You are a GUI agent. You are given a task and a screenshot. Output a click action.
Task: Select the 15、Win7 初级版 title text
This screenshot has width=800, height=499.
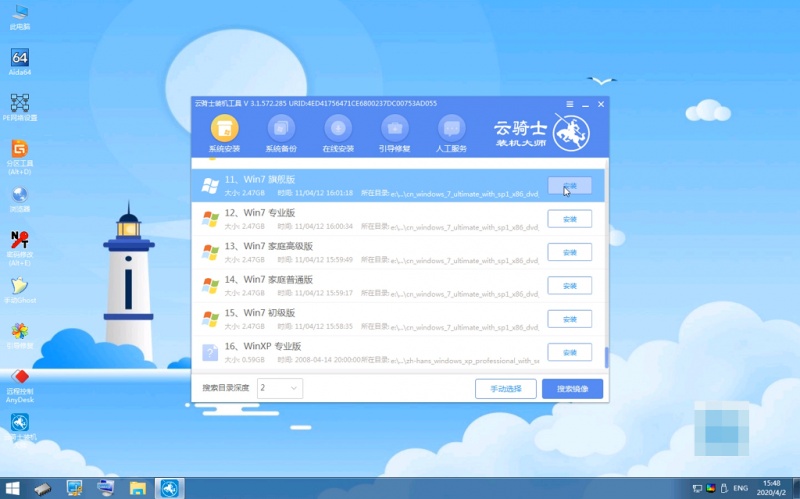pyautogui.click(x=260, y=313)
